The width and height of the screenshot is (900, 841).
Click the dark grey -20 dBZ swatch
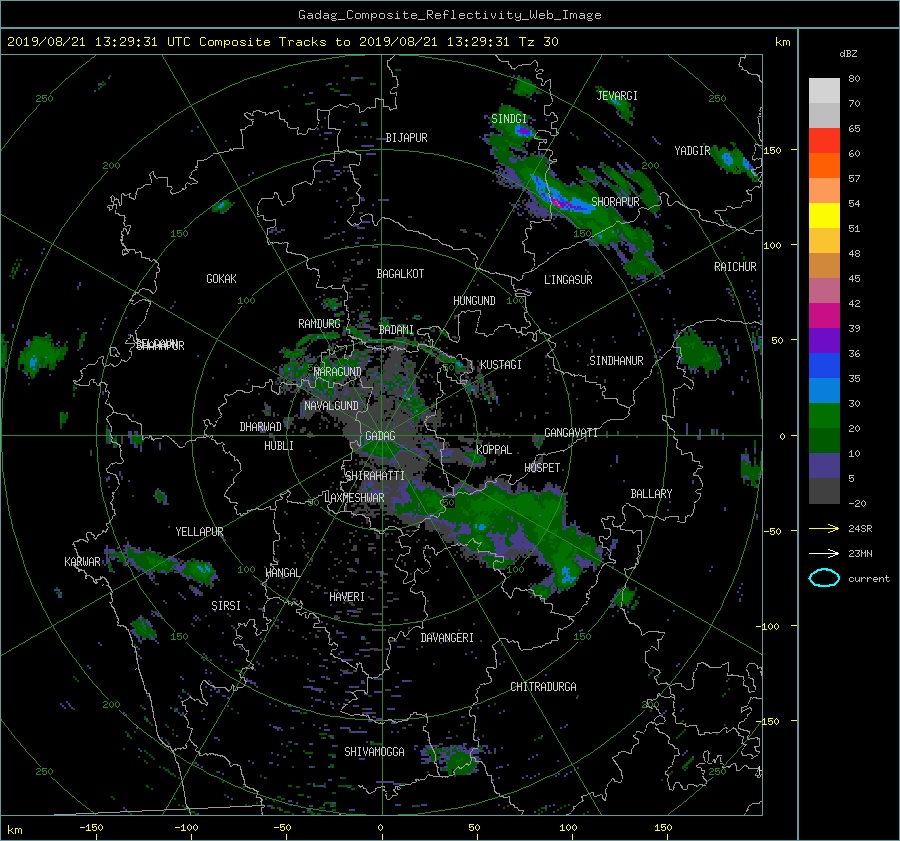[824, 491]
